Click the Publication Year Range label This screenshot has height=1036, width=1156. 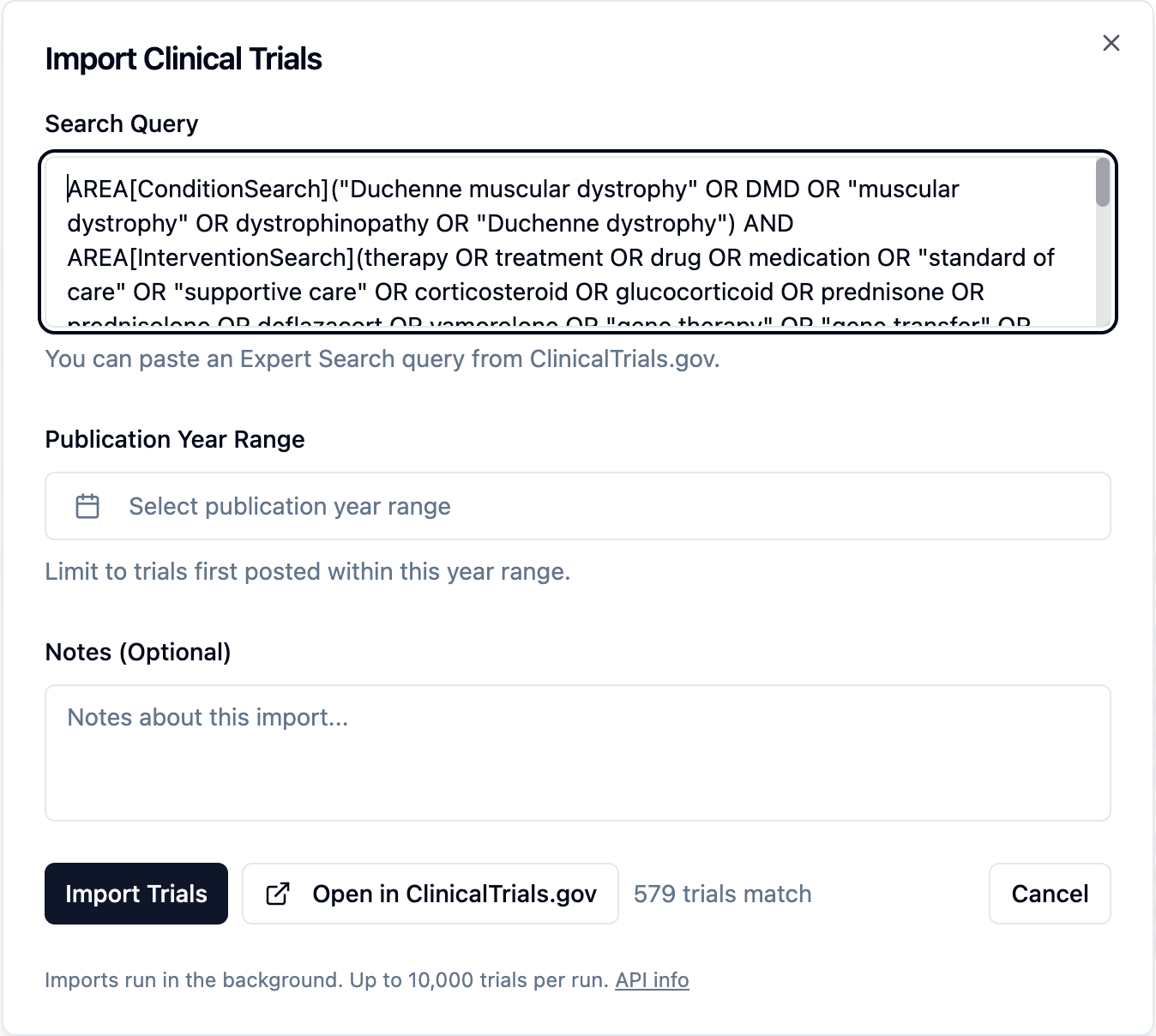[175, 439]
